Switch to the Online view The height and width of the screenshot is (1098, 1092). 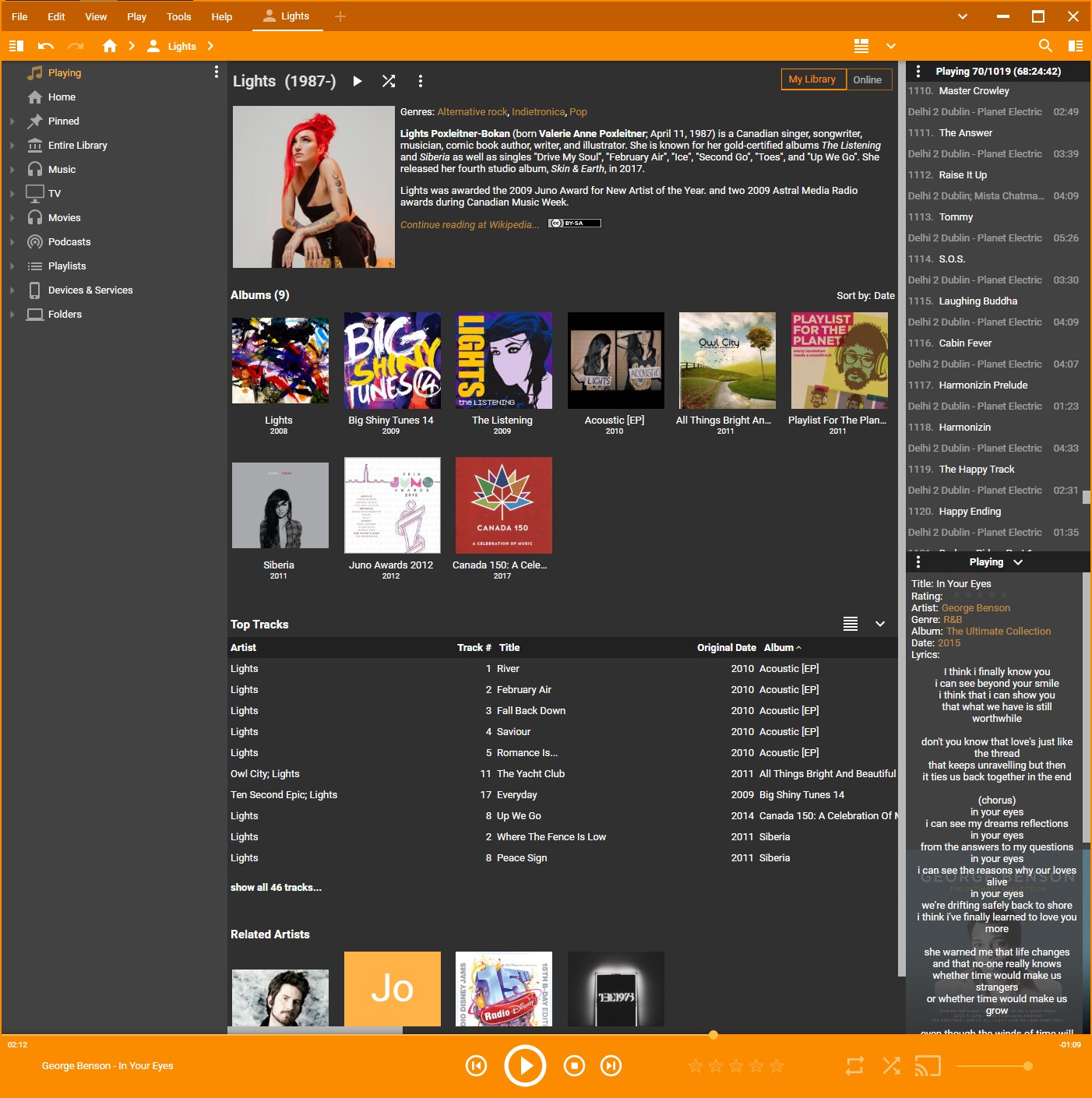(x=867, y=79)
